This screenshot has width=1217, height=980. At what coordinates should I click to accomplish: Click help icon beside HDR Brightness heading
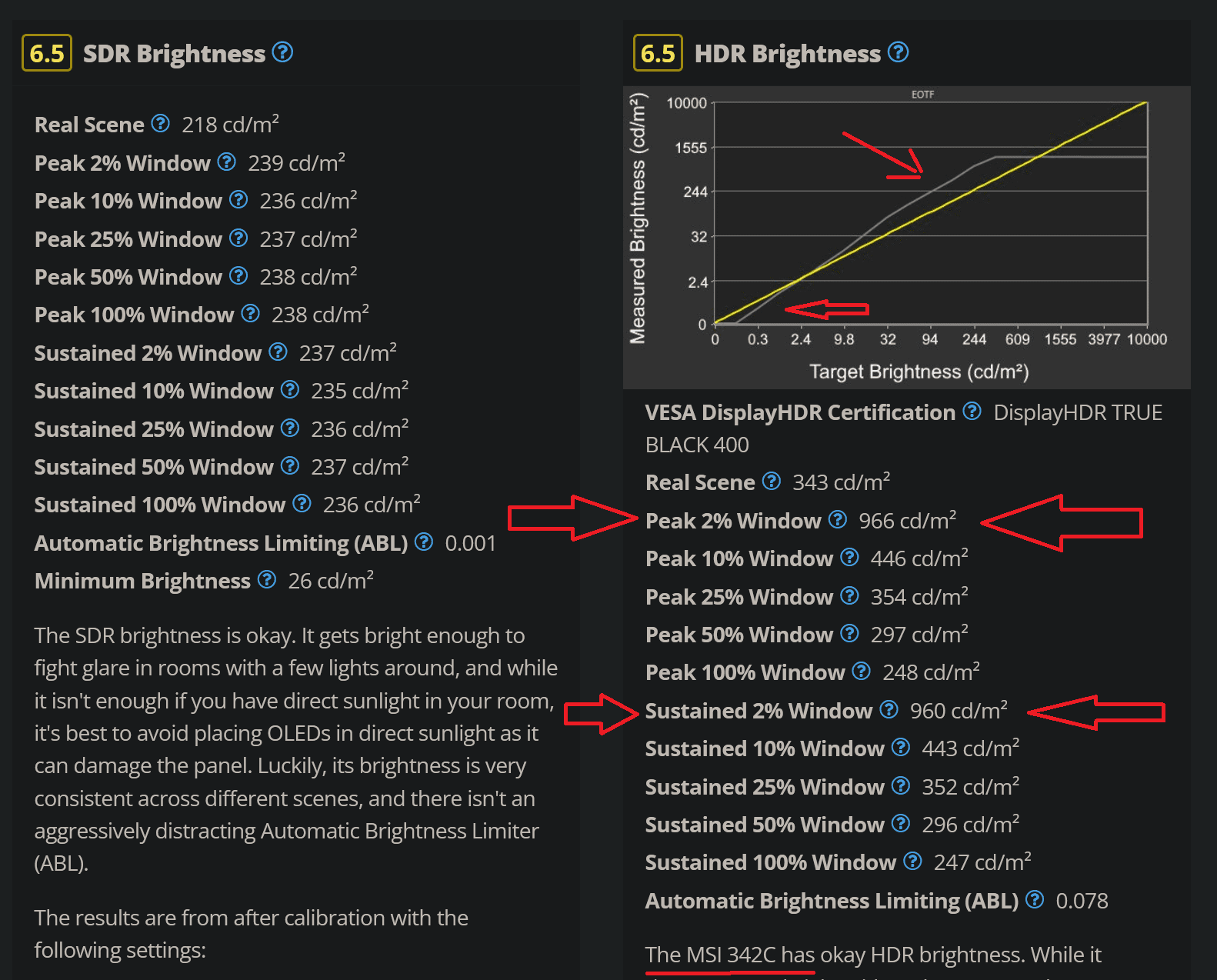click(x=898, y=52)
